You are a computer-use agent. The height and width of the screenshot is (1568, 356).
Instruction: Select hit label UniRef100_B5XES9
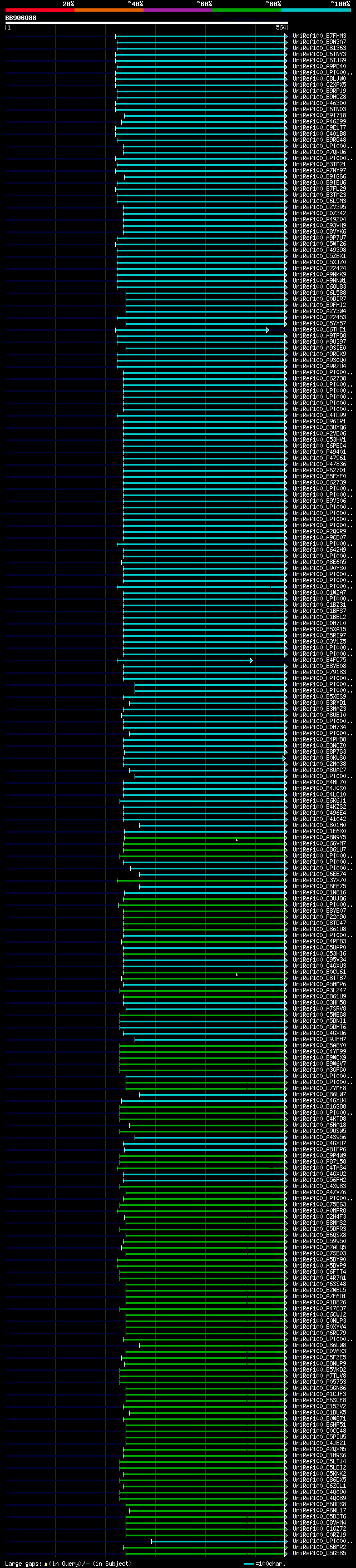pyautogui.click(x=319, y=697)
